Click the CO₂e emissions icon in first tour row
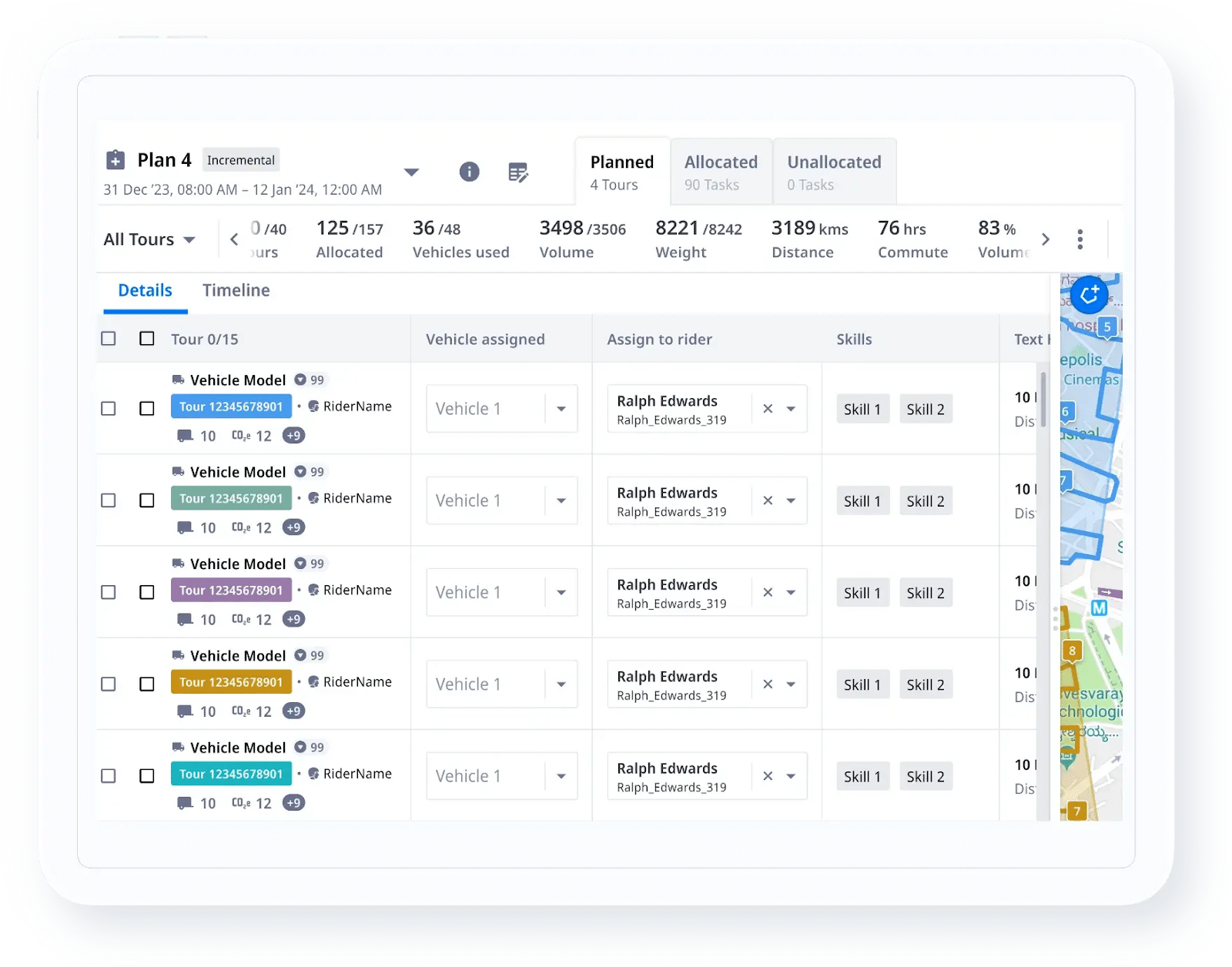This screenshot has width=1232, height=967. (241, 435)
